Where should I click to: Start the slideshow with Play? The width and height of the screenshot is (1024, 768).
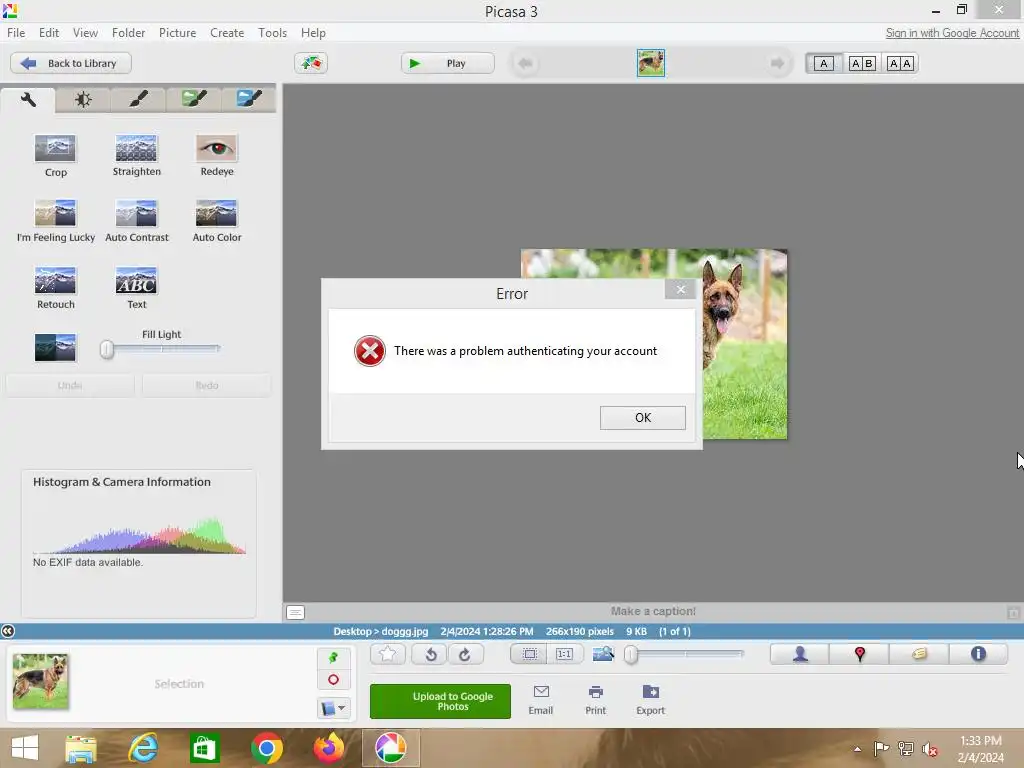pyautogui.click(x=447, y=63)
